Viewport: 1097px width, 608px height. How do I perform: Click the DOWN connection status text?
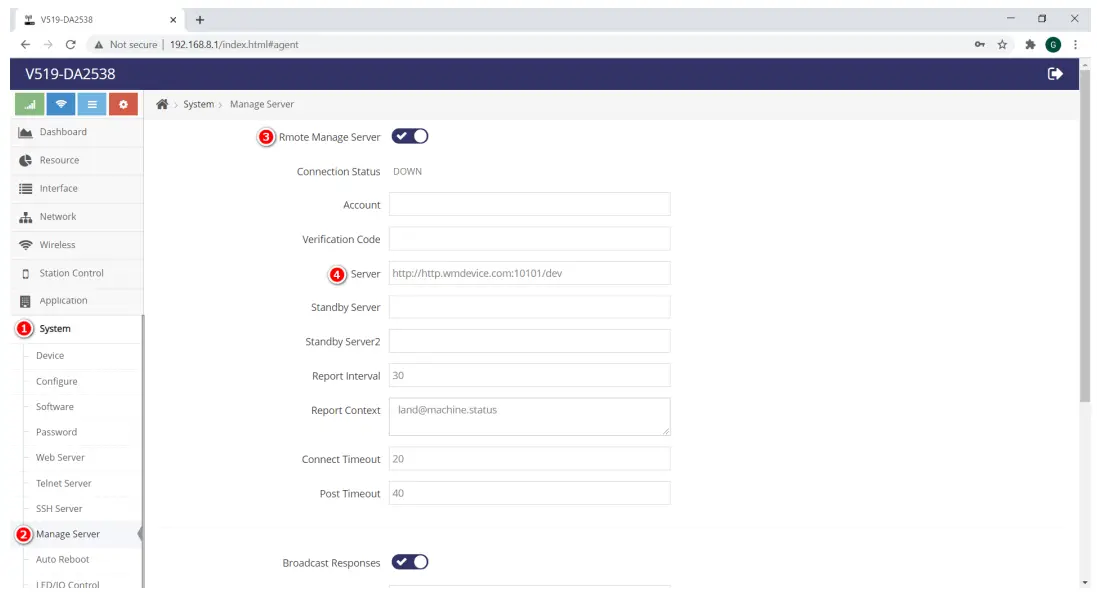(407, 171)
